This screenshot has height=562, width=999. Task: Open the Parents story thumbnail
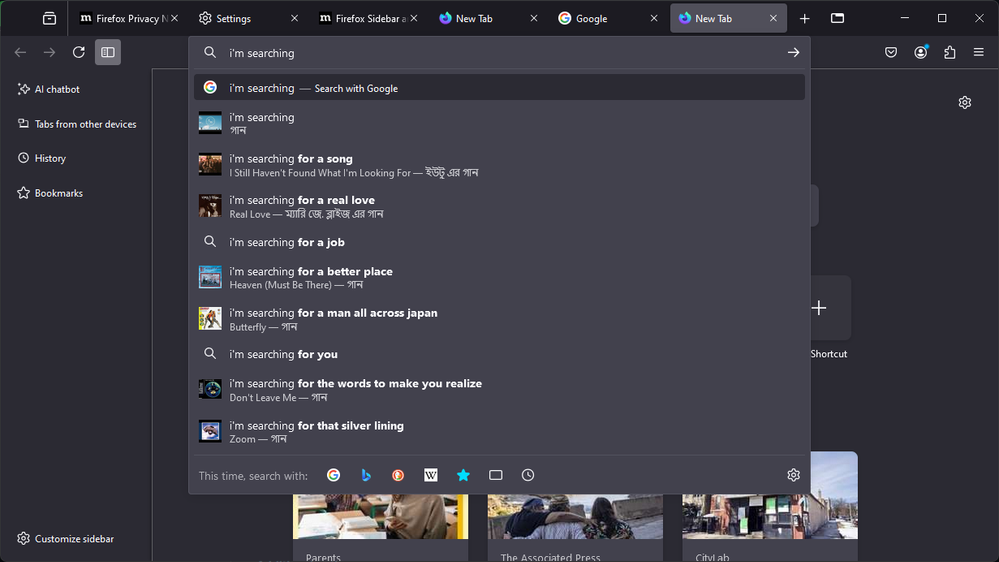[380, 516]
